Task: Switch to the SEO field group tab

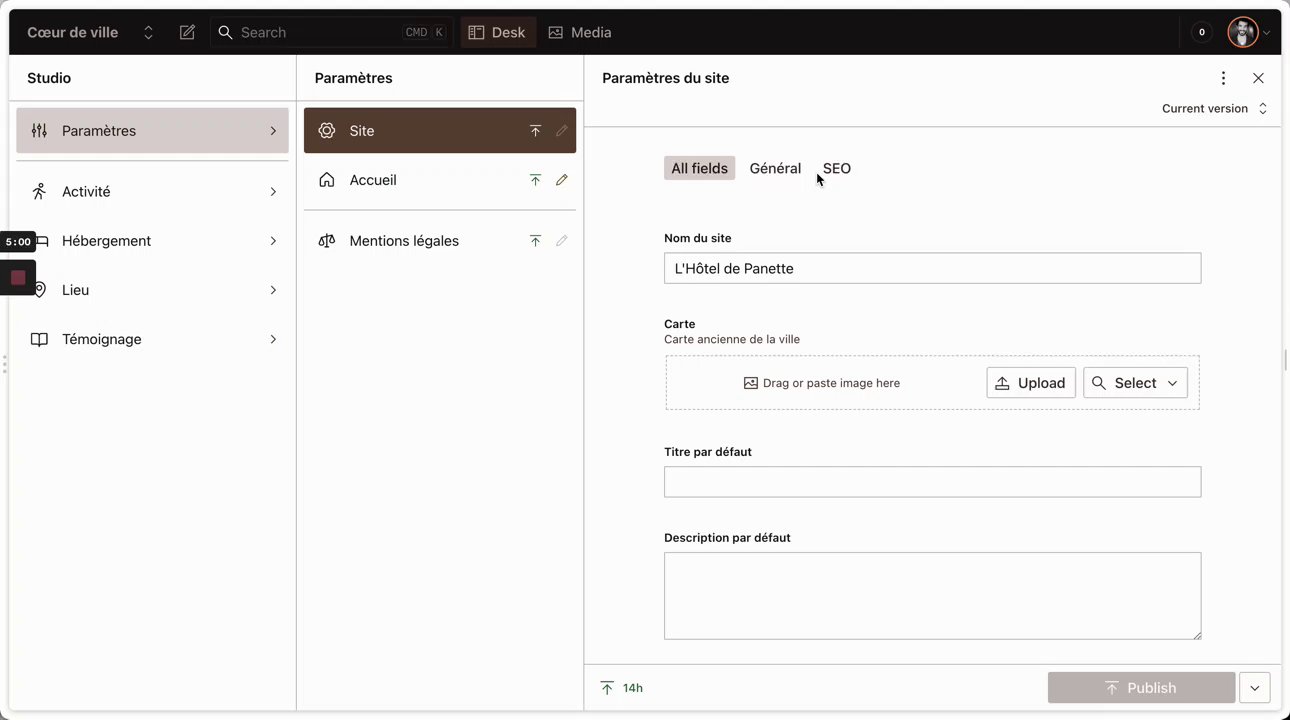Action: (x=837, y=168)
